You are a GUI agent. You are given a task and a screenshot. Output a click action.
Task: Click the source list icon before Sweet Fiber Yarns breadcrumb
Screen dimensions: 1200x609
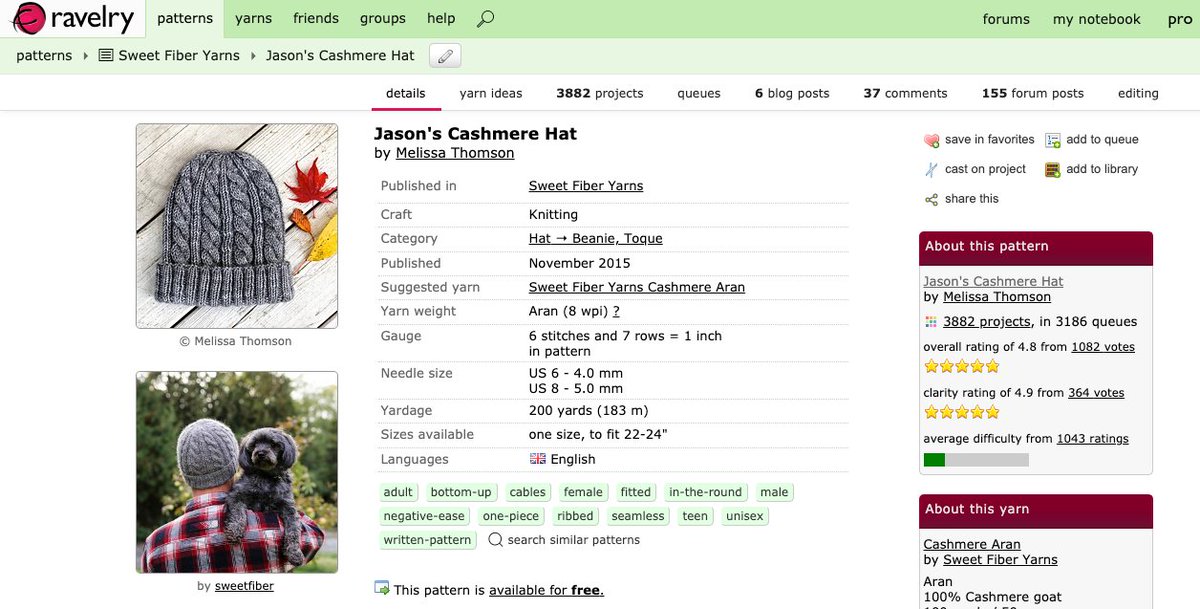tap(106, 56)
